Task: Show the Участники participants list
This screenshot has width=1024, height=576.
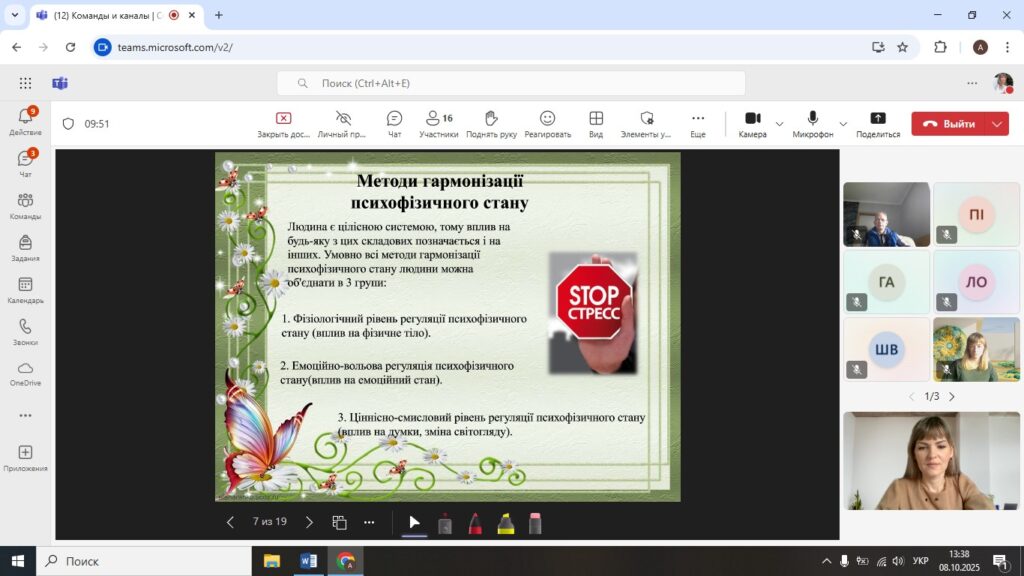Action: [438, 123]
